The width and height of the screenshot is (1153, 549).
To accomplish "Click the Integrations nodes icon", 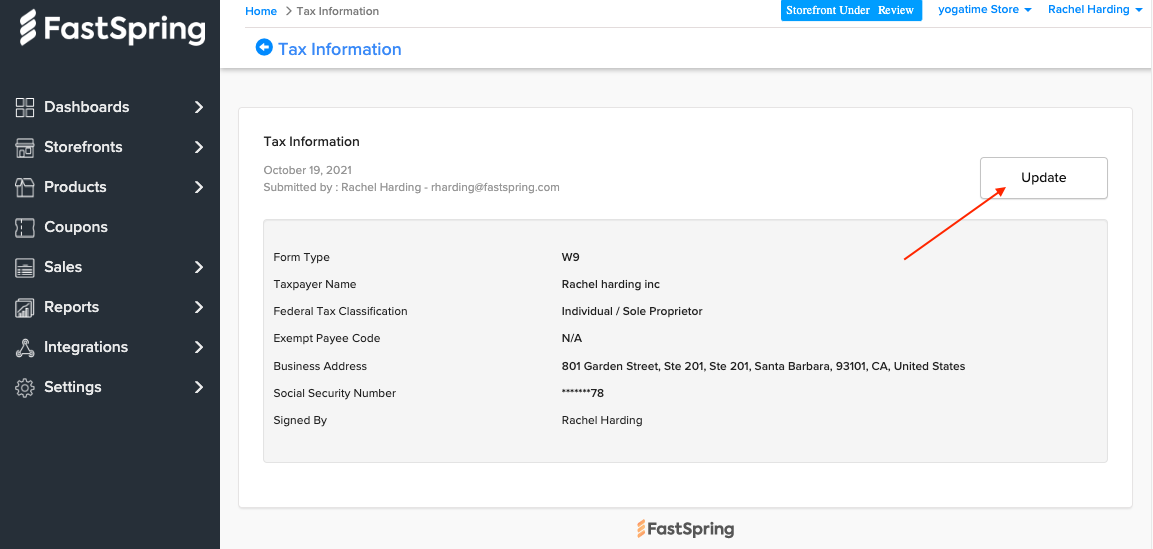I will click(25, 347).
